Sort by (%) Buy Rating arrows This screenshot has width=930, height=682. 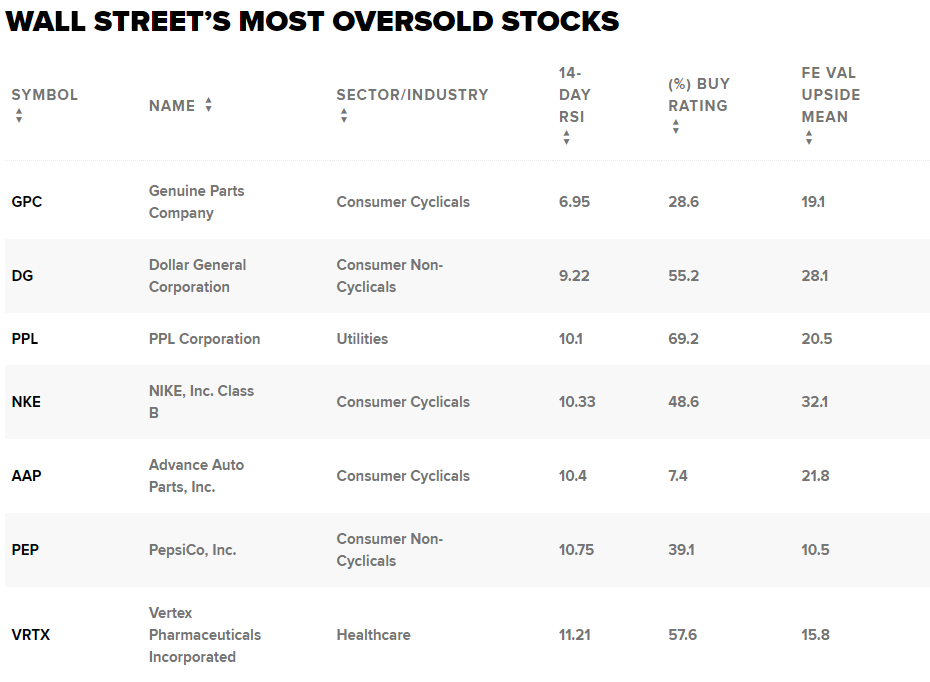click(x=676, y=126)
